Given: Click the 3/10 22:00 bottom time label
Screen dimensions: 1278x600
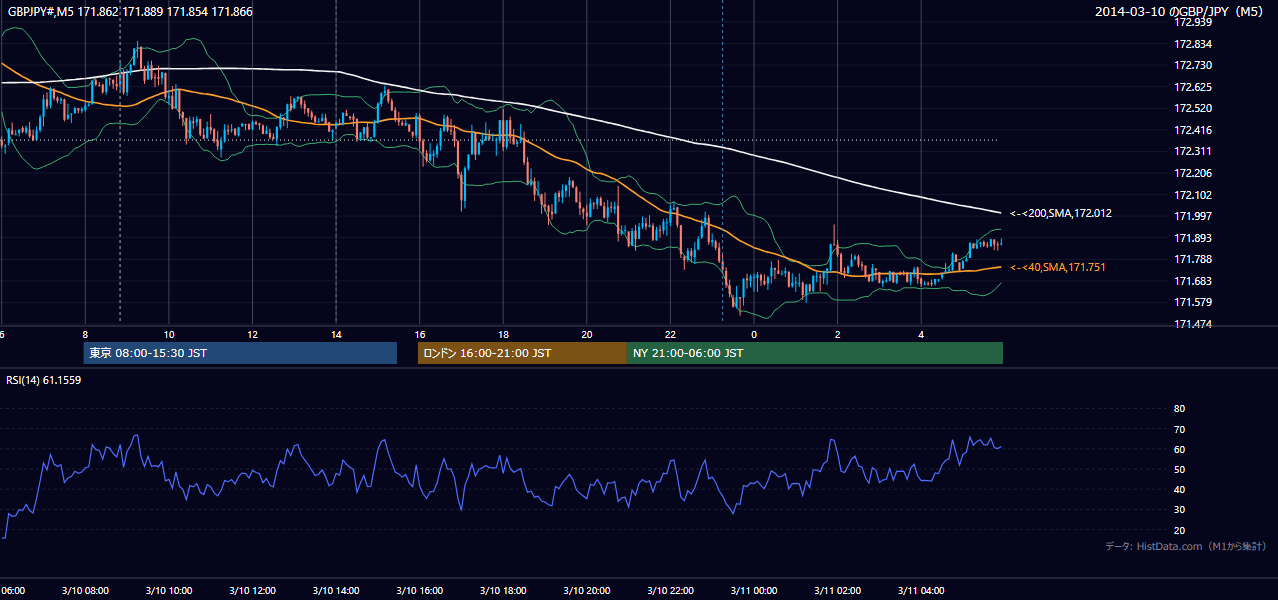Looking at the screenshot, I should [x=670, y=591].
